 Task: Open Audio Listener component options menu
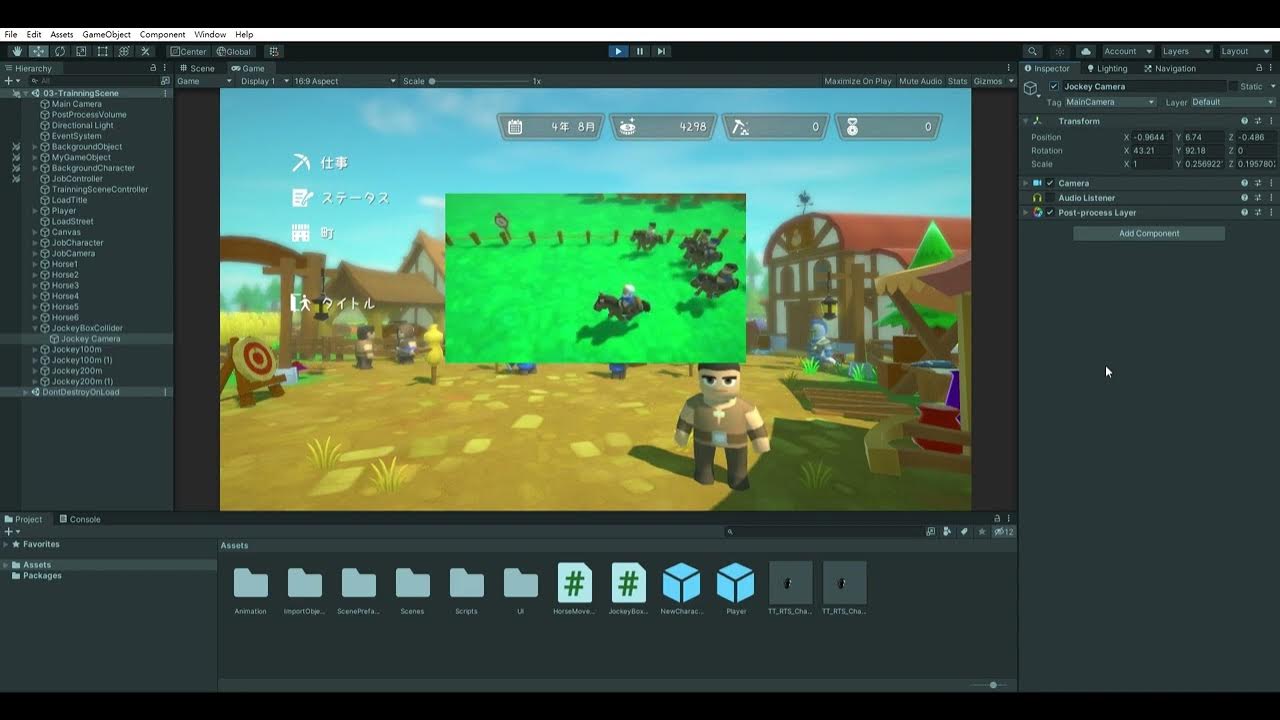click(x=1271, y=198)
